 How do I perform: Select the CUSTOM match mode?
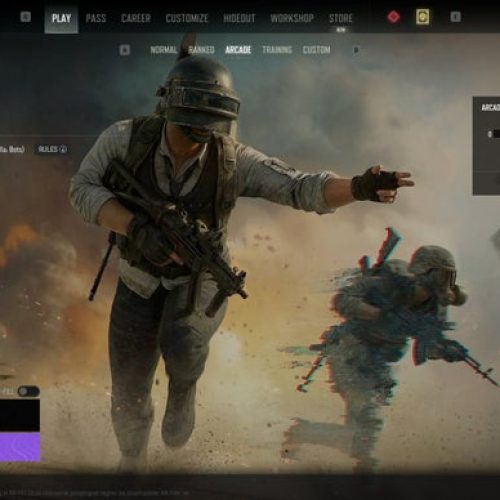pyautogui.click(x=317, y=50)
